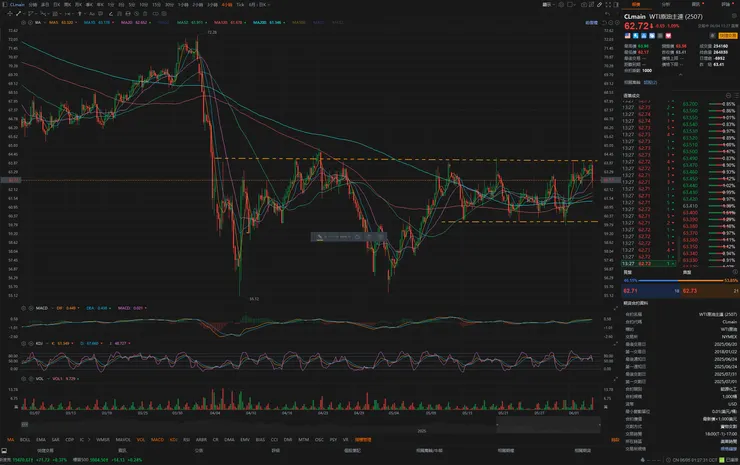Select the trend line drawing tool
740x465 pixels.
pyautogui.click(x=18, y=14)
